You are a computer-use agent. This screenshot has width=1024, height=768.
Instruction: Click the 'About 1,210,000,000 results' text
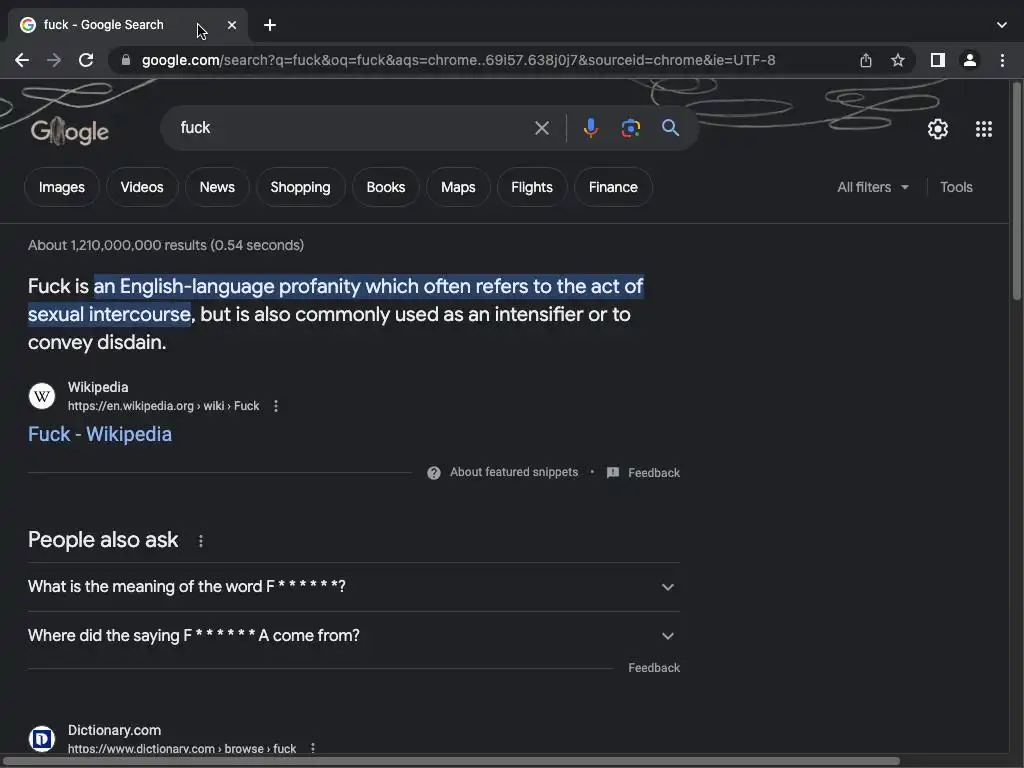click(166, 246)
